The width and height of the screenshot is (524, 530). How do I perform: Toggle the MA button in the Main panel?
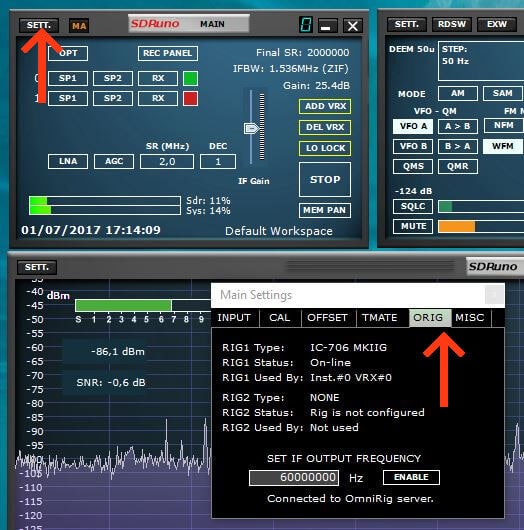(x=79, y=26)
